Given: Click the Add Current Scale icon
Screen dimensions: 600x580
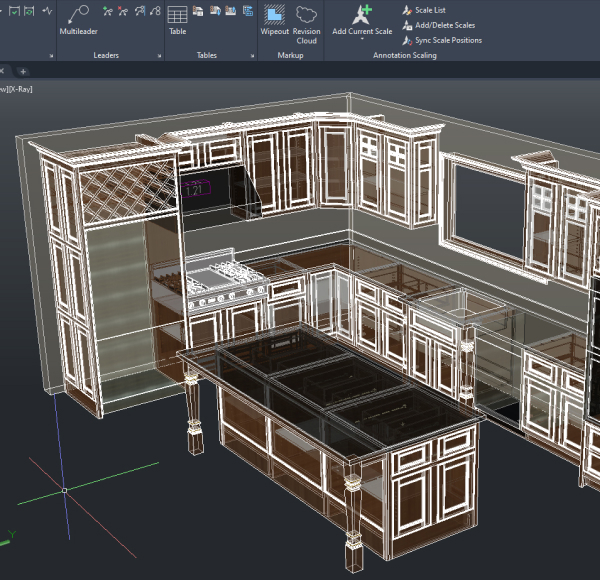Looking at the screenshot, I should click(362, 14).
